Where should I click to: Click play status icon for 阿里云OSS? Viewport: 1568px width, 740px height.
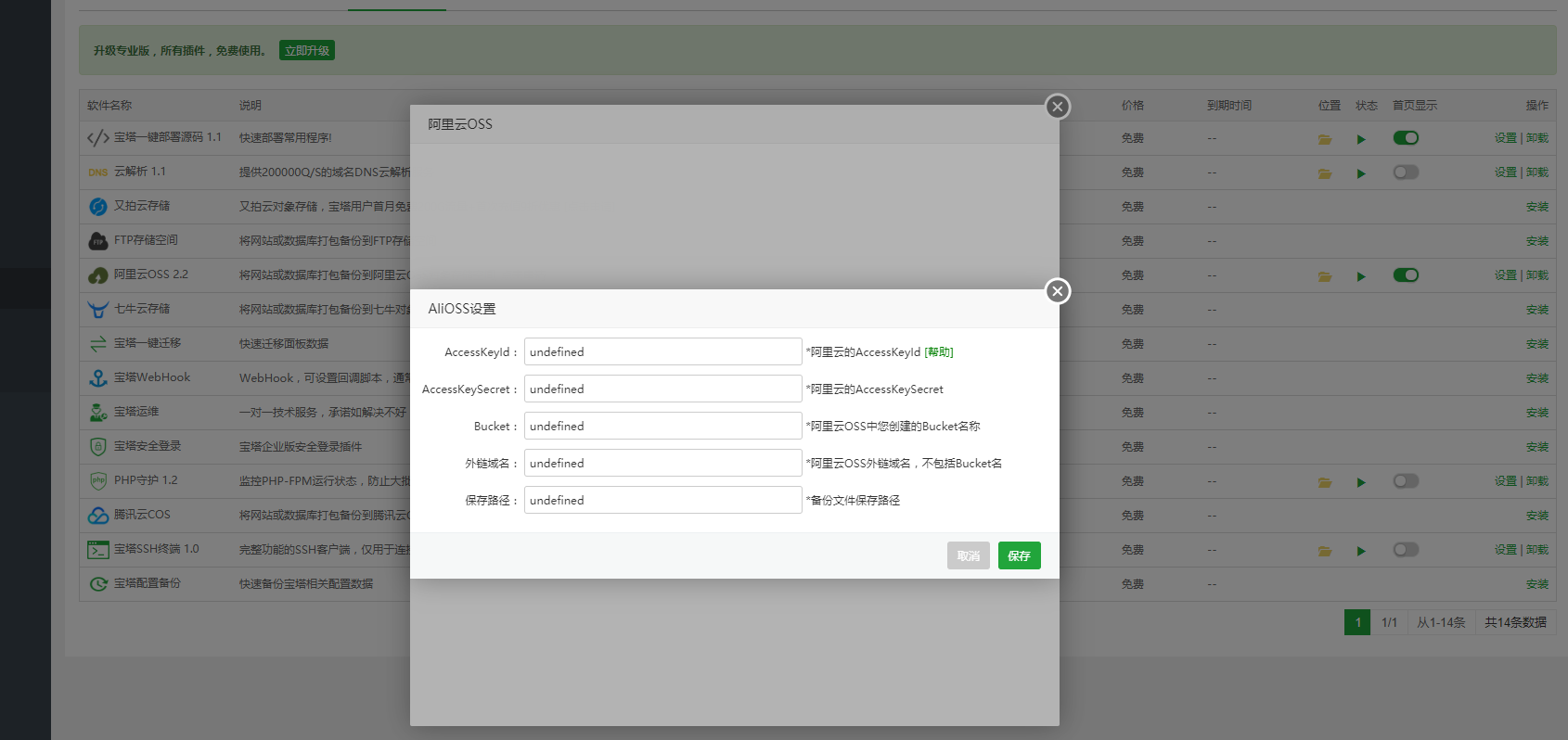click(x=1361, y=277)
